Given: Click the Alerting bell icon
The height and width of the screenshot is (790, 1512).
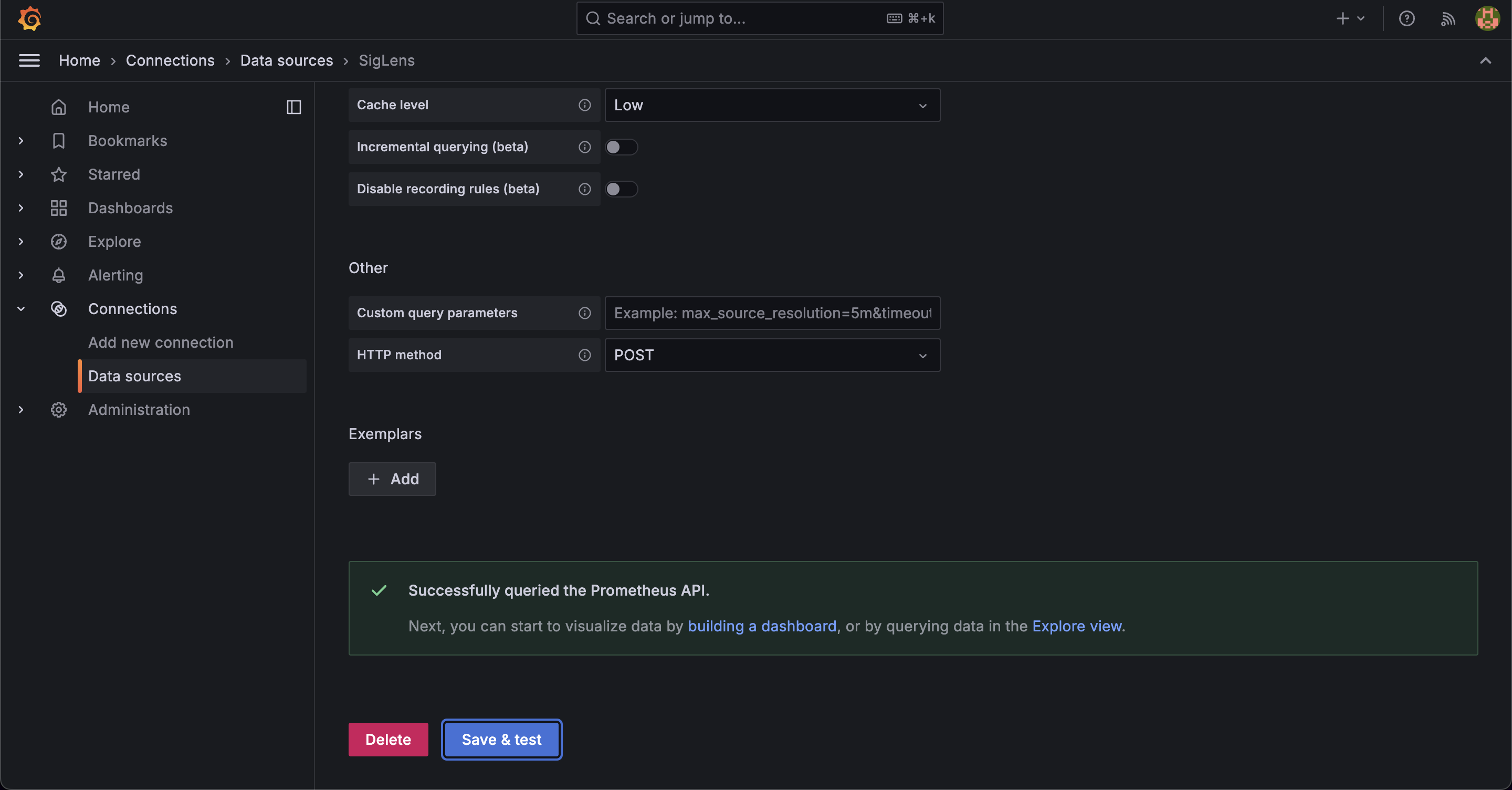Looking at the screenshot, I should (59, 275).
